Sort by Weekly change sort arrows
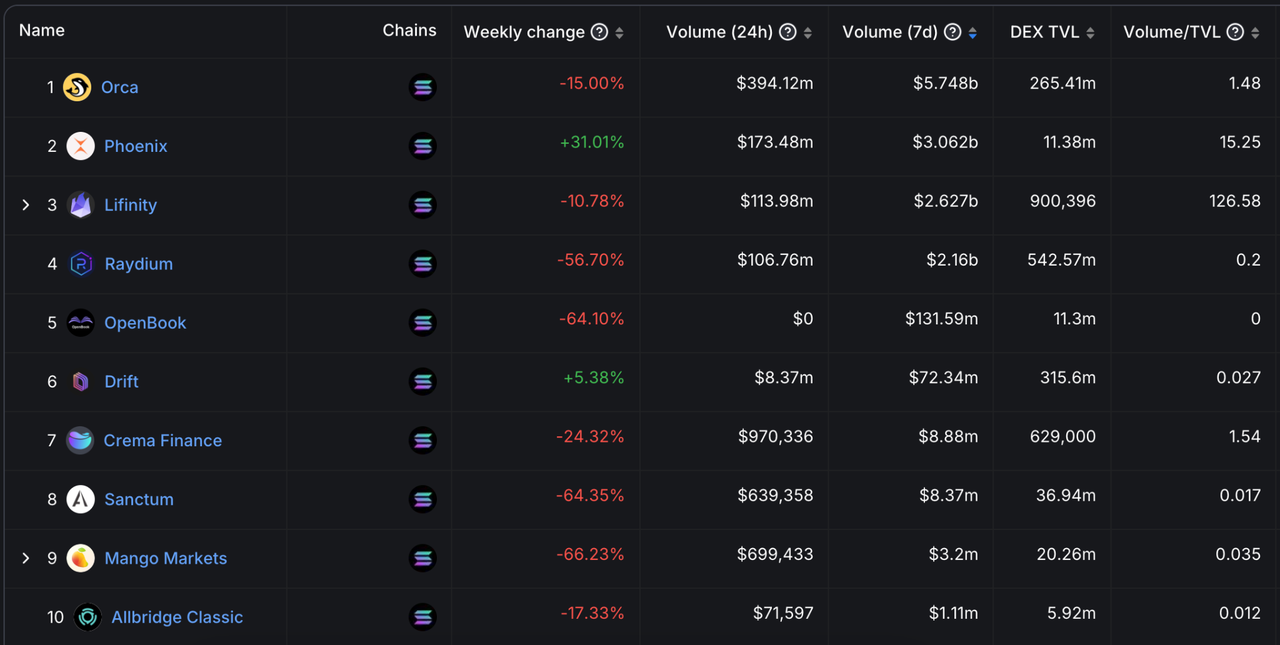The height and width of the screenshot is (645, 1280). pos(619,33)
